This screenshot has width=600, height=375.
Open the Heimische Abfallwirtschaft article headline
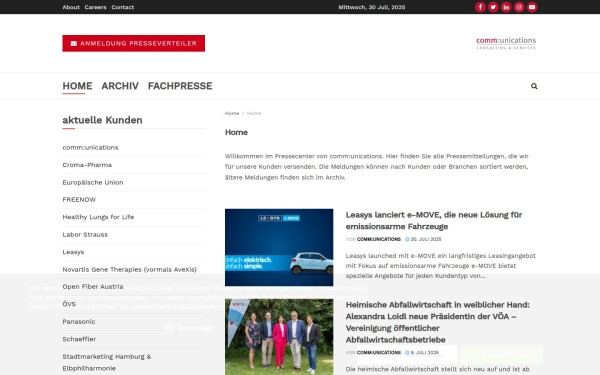point(437,322)
